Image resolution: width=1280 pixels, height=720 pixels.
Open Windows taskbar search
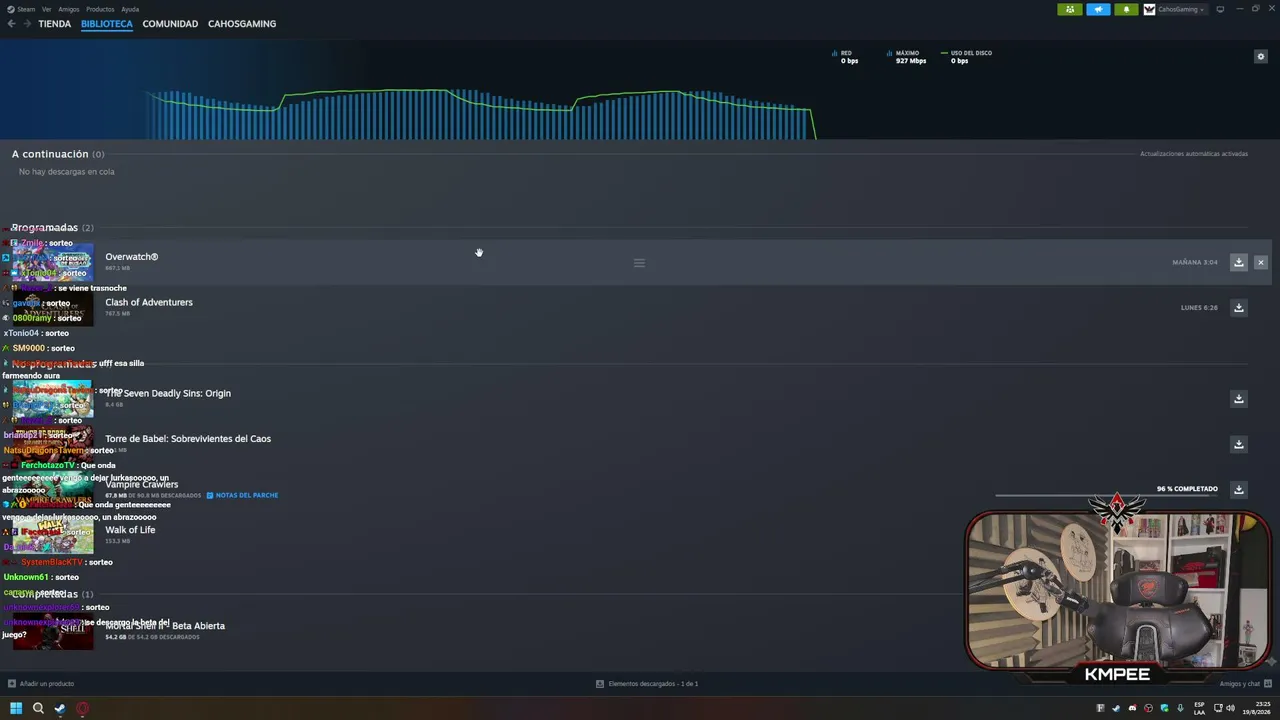[38, 708]
